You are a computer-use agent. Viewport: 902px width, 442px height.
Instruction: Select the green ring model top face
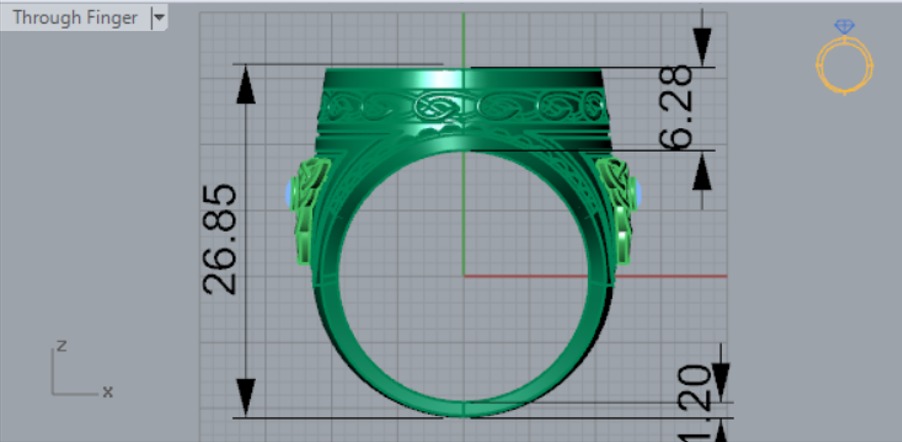(464, 79)
